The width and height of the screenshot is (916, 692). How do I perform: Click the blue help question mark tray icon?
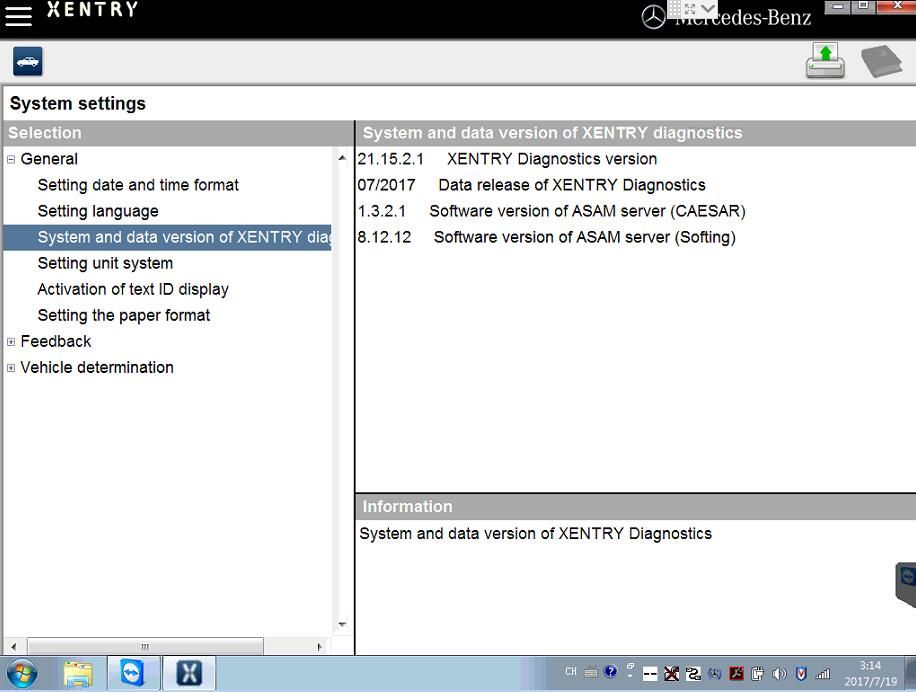click(x=610, y=672)
